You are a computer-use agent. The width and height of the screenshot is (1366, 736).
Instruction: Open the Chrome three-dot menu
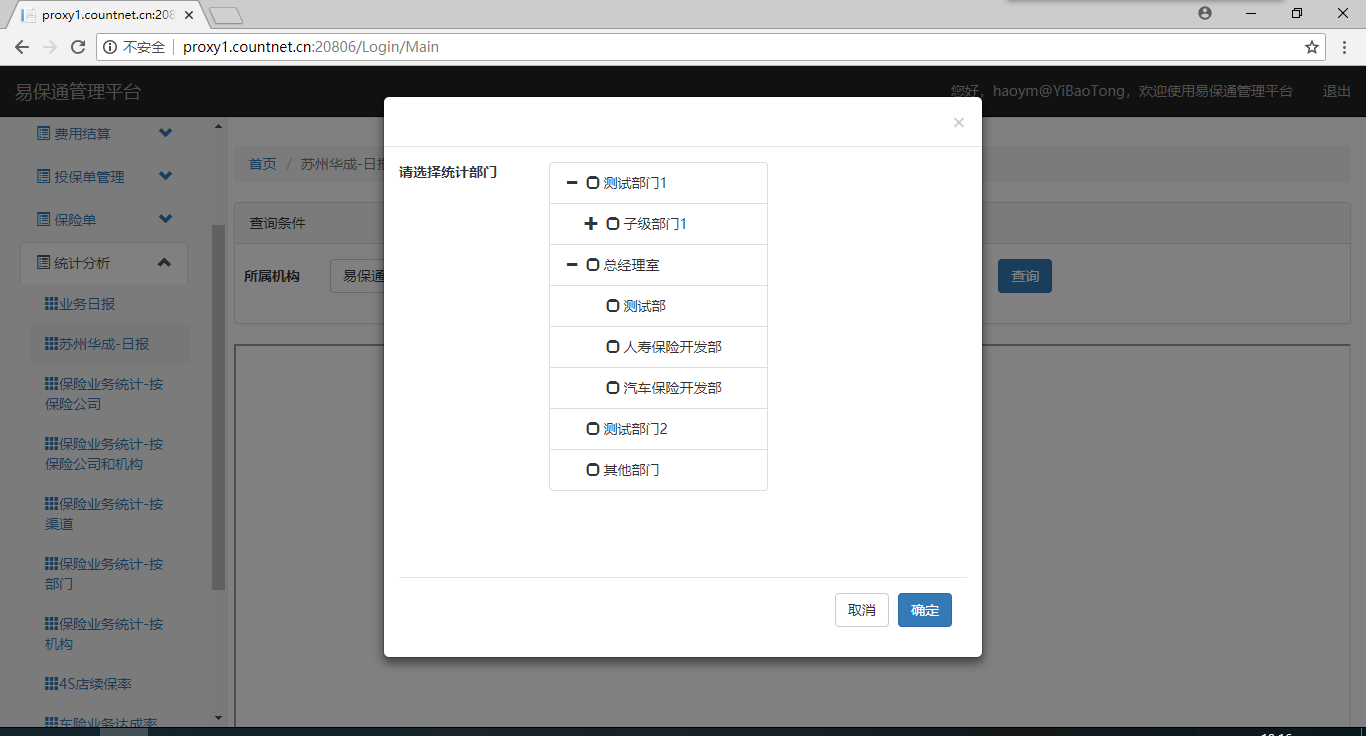coord(1345,47)
